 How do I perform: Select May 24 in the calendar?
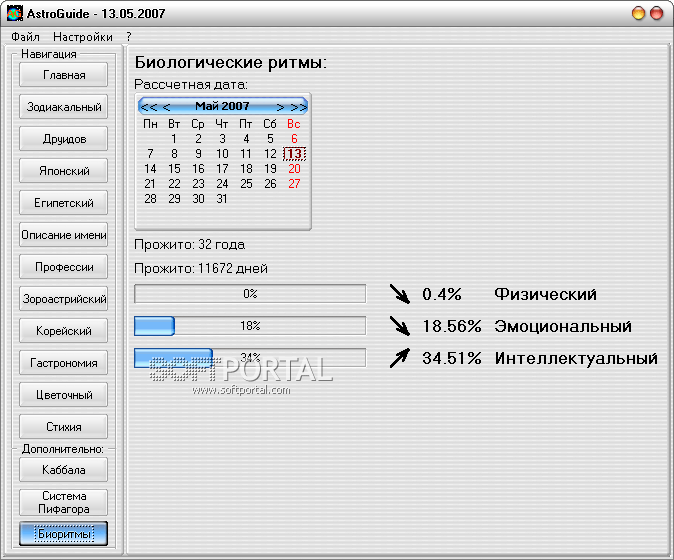tap(222, 184)
